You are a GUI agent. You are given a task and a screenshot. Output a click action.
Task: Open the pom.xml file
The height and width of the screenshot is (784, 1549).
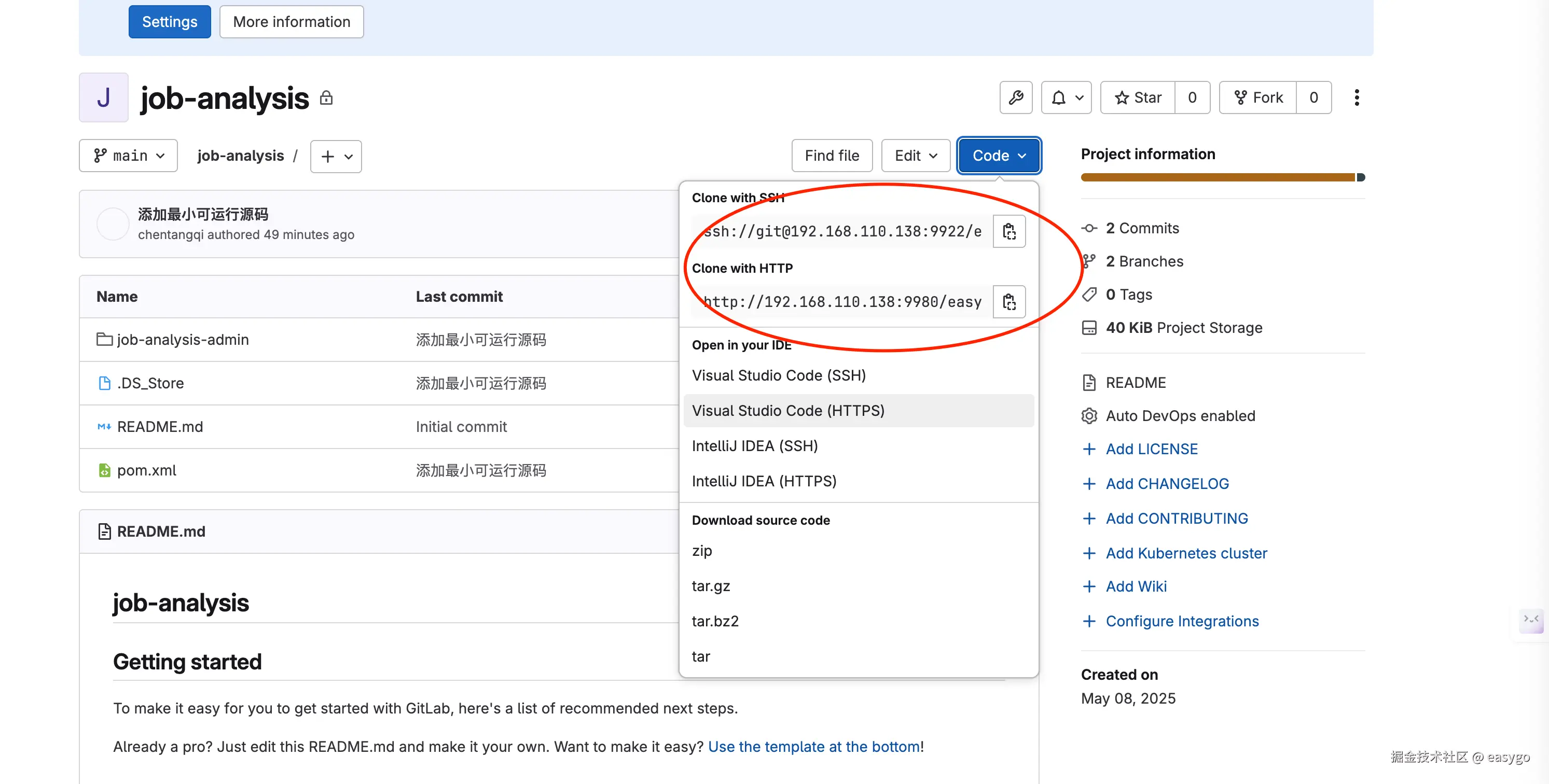click(146, 470)
